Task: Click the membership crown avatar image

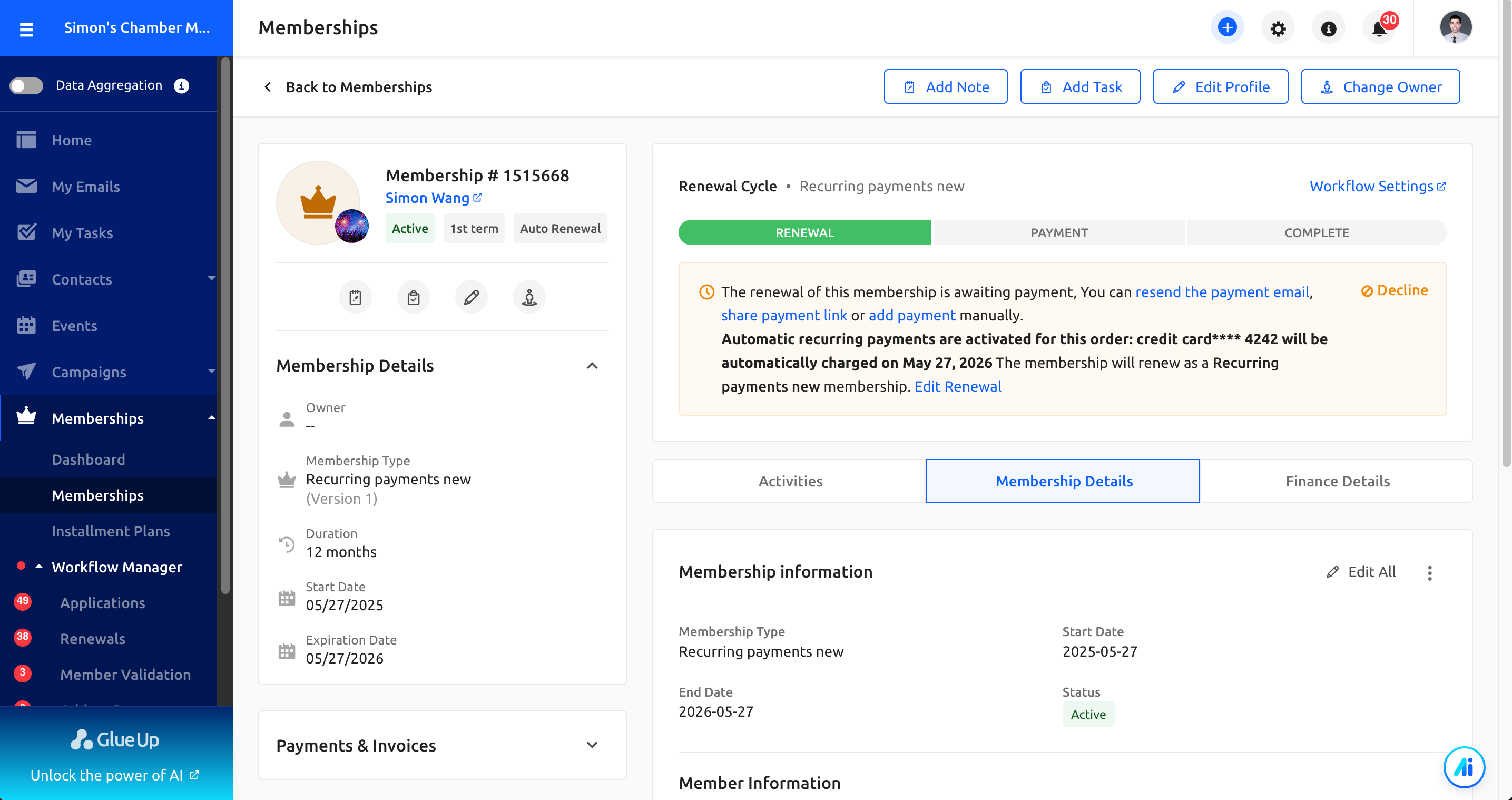Action: (x=319, y=203)
